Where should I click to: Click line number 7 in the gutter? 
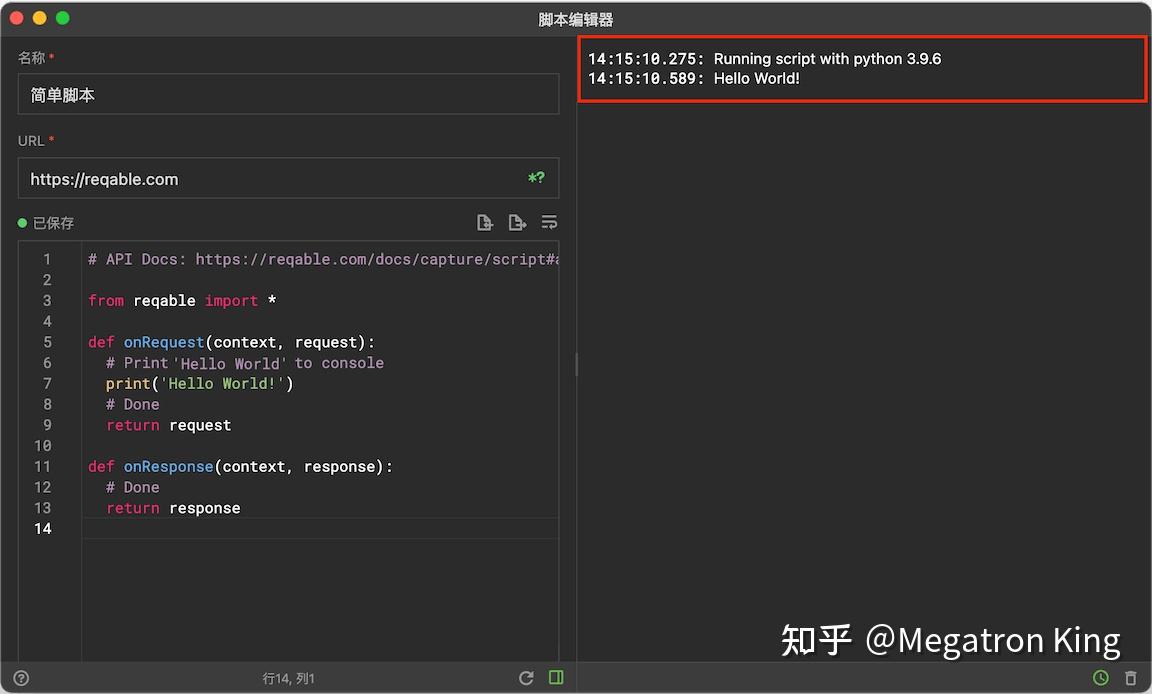(47, 384)
